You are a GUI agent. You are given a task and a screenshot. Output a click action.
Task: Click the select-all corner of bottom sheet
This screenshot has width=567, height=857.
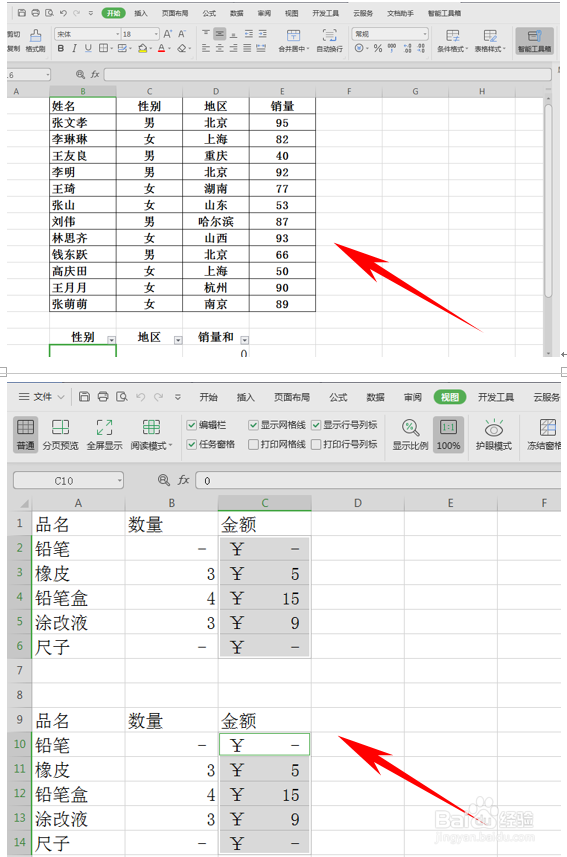[x=24, y=503]
